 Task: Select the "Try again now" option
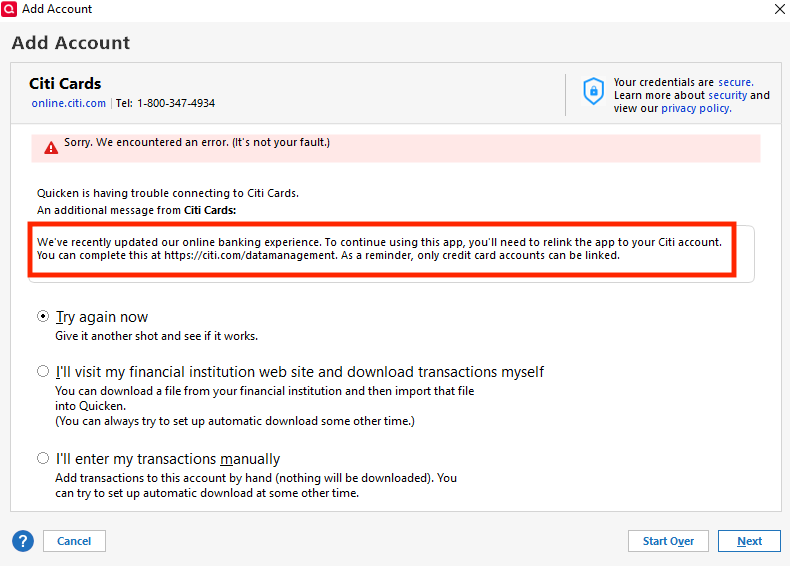pos(43,317)
